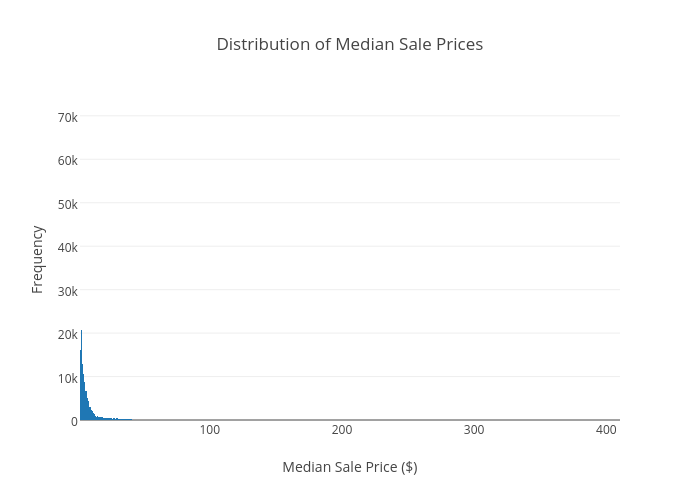Pick the 40k y-axis tick label
Viewport: 700px width, 500px height.
tap(67, 247)
